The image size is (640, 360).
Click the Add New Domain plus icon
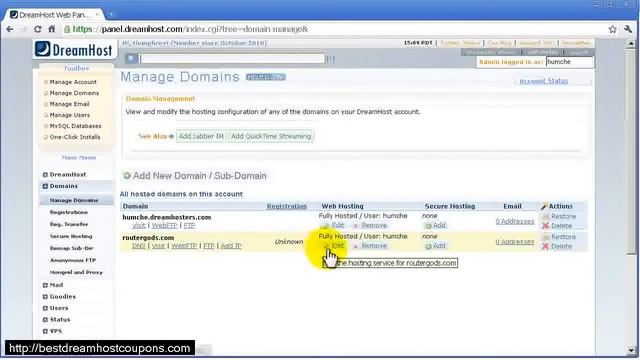tap(127, 176)
